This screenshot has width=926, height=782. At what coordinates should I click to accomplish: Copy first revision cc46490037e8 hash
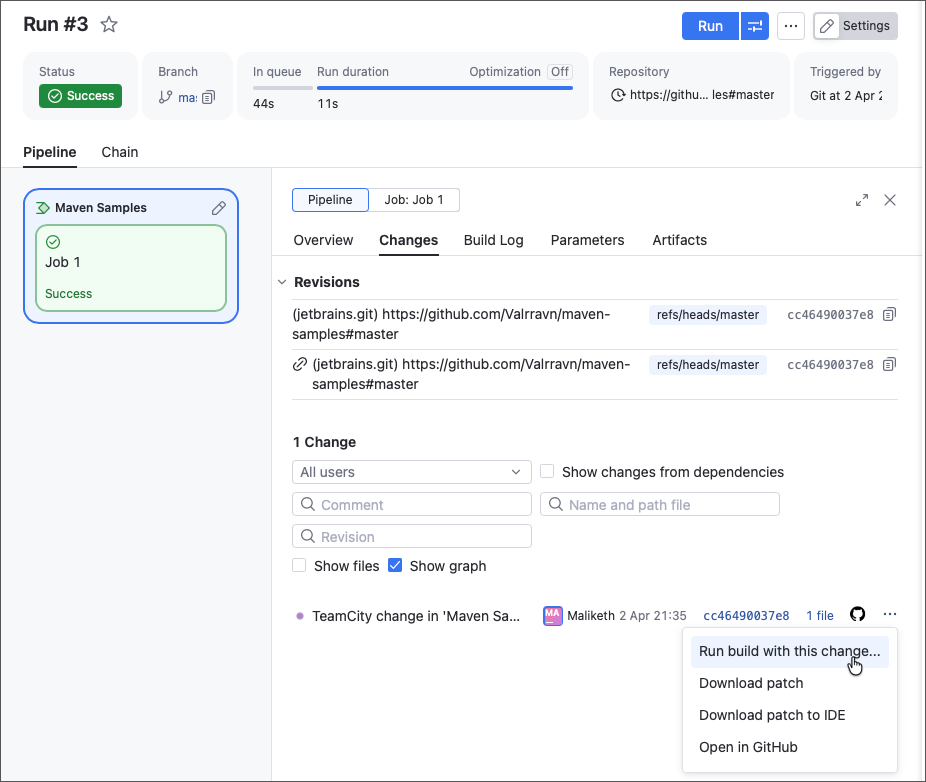point(889,315)
